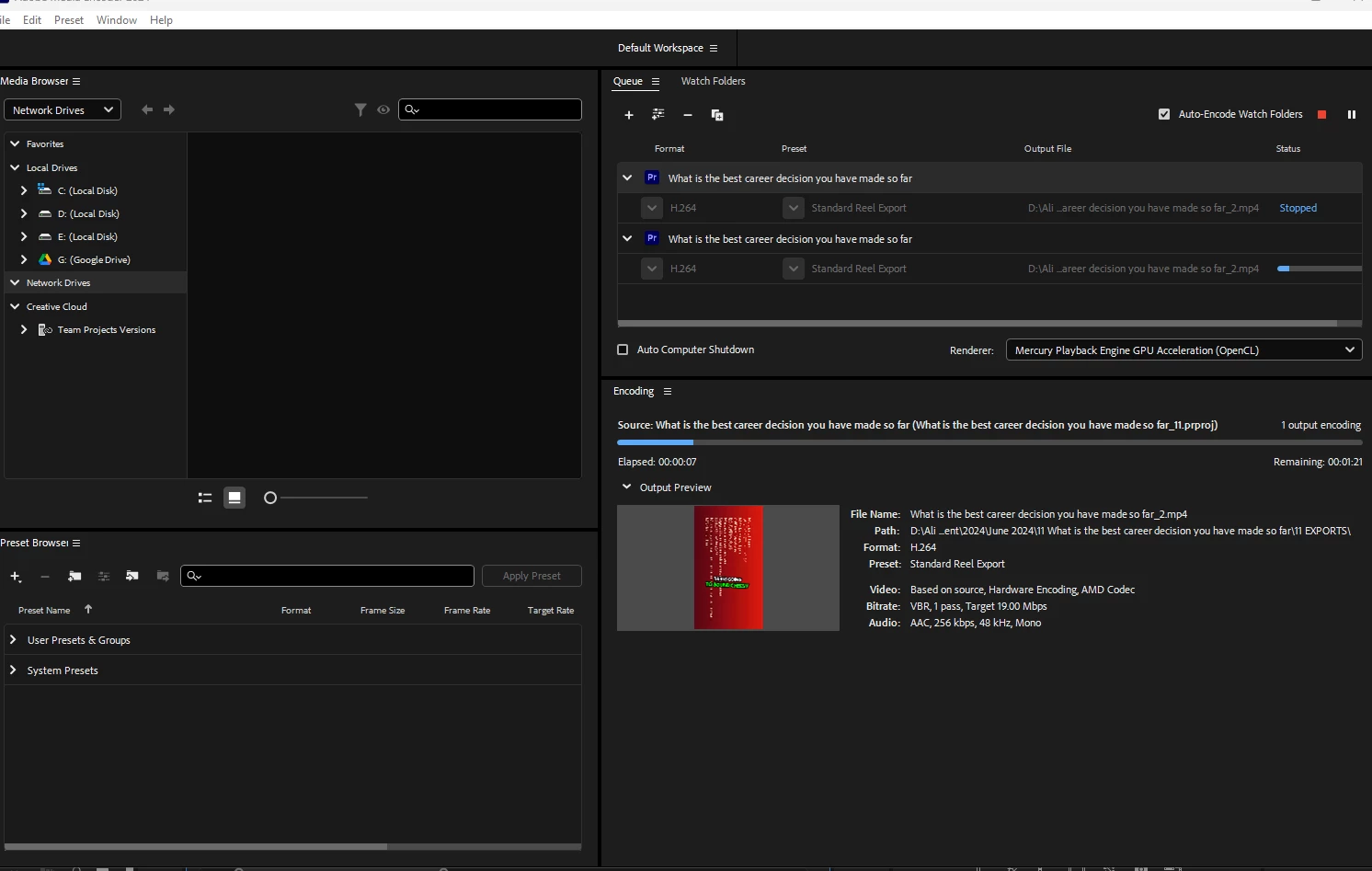Pause the queue encoding
The image size is (1372, 871).
coord(1352,114)
